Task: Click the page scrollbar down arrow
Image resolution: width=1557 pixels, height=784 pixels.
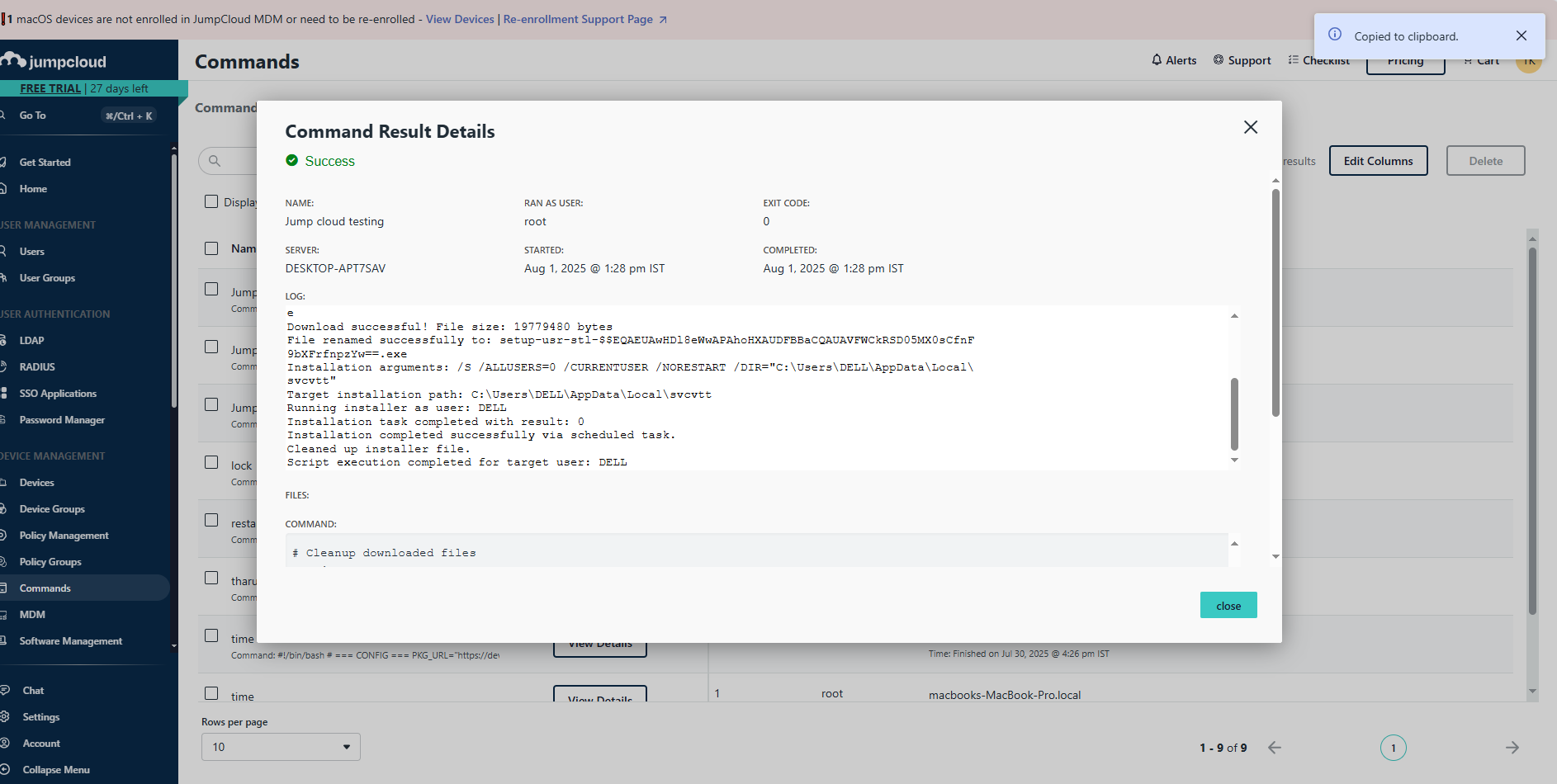Action: (1532, 692)
